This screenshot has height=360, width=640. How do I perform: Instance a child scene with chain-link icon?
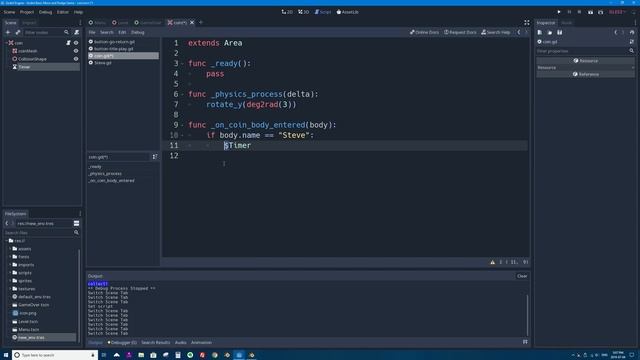[18, 32]
